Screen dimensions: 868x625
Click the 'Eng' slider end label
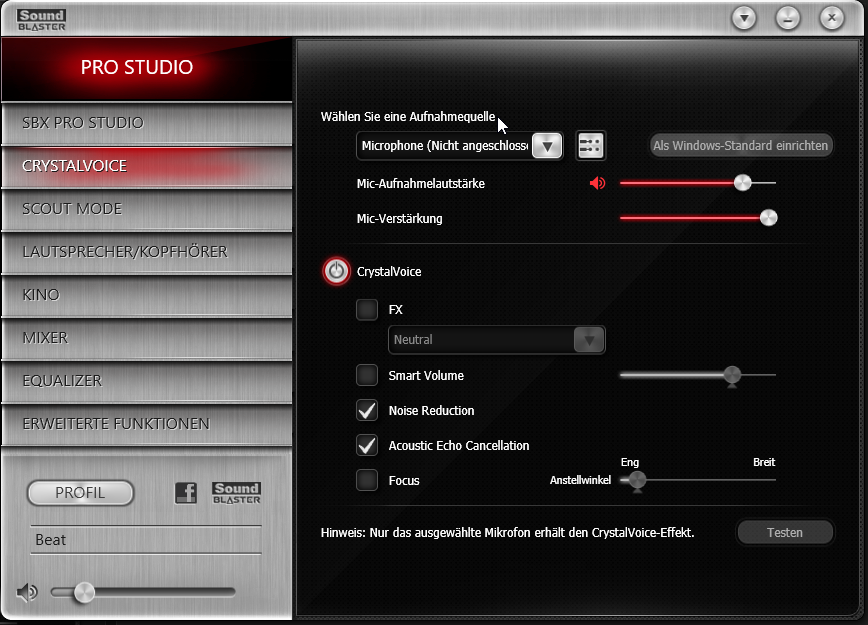coord(629,462)
